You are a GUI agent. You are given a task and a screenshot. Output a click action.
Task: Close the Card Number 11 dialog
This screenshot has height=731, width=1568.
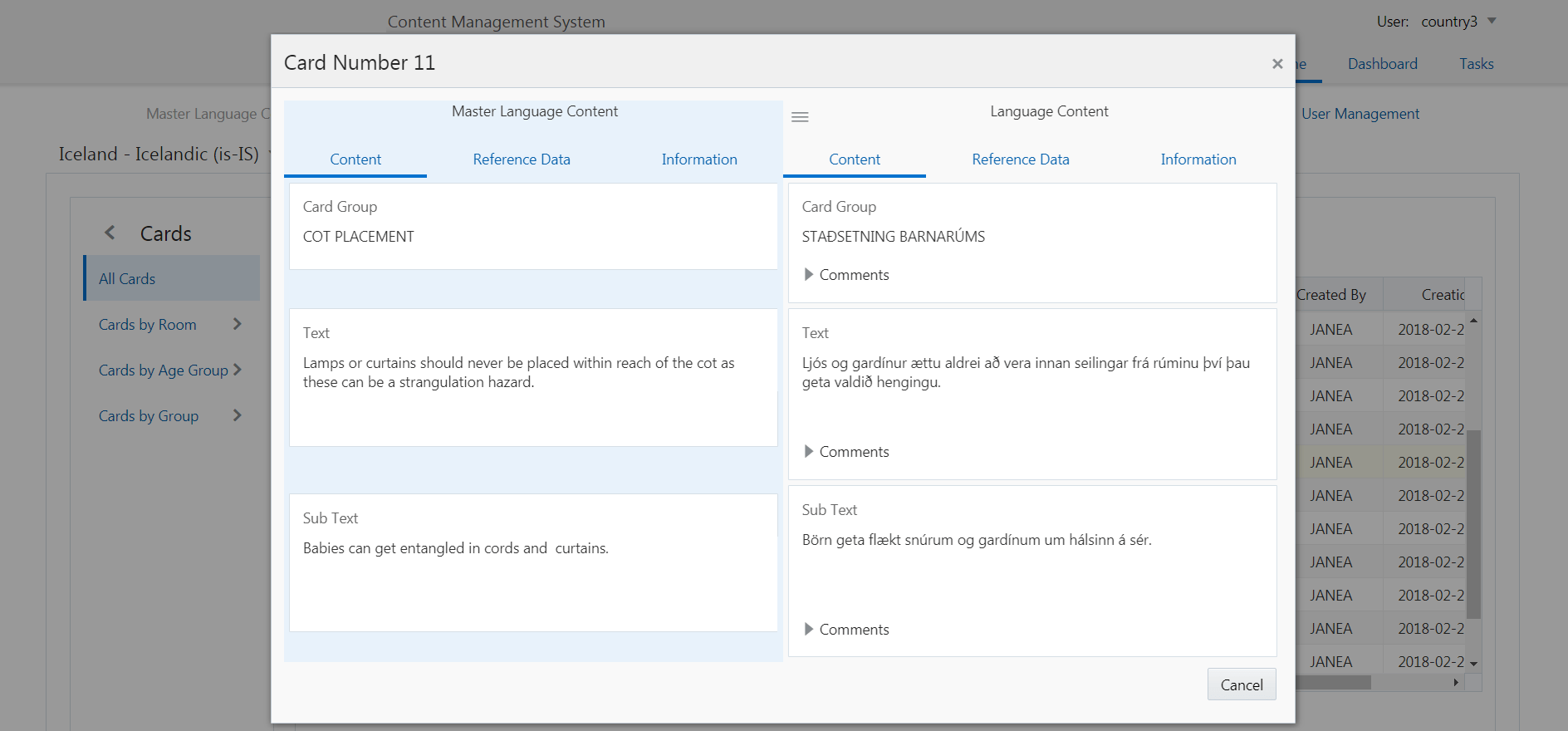(x=1277, y=64)
